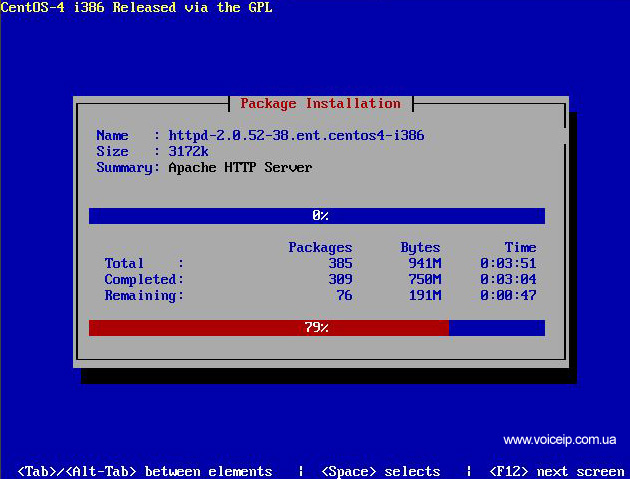Image resolution: width=630 pixels, height=479 pixels.
Task: Click total time value 0:03:51
Action: point(508,263)
